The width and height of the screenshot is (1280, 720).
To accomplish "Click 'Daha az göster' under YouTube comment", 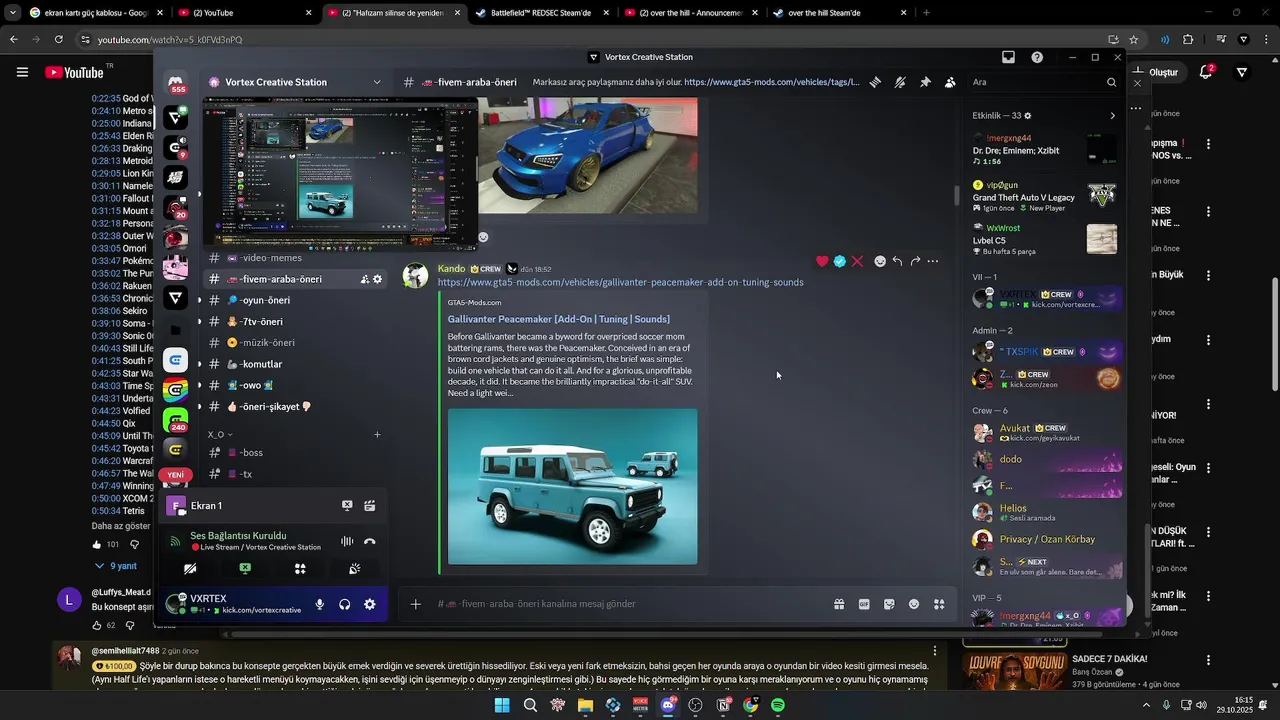I will (x=121, y=526).
